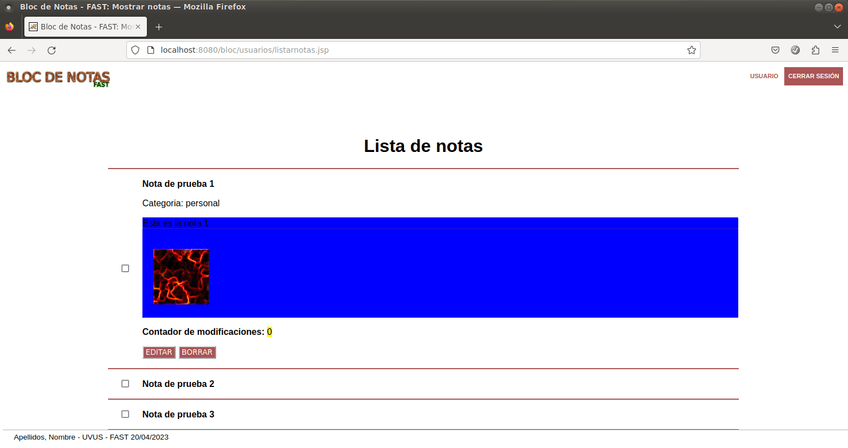Click the page info icon beside the URL
Screen dimensions: 848x448
pos(151,50)
